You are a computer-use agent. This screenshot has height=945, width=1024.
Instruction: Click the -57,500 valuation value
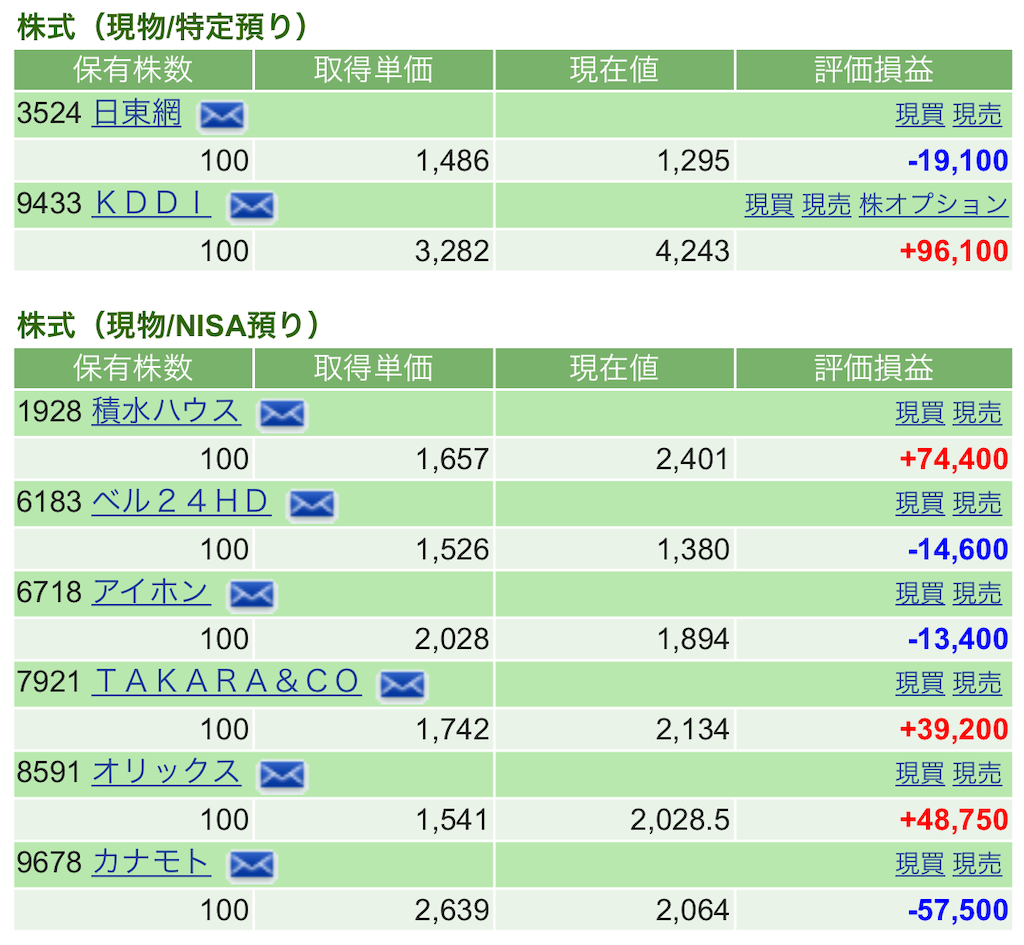[958, 910]
